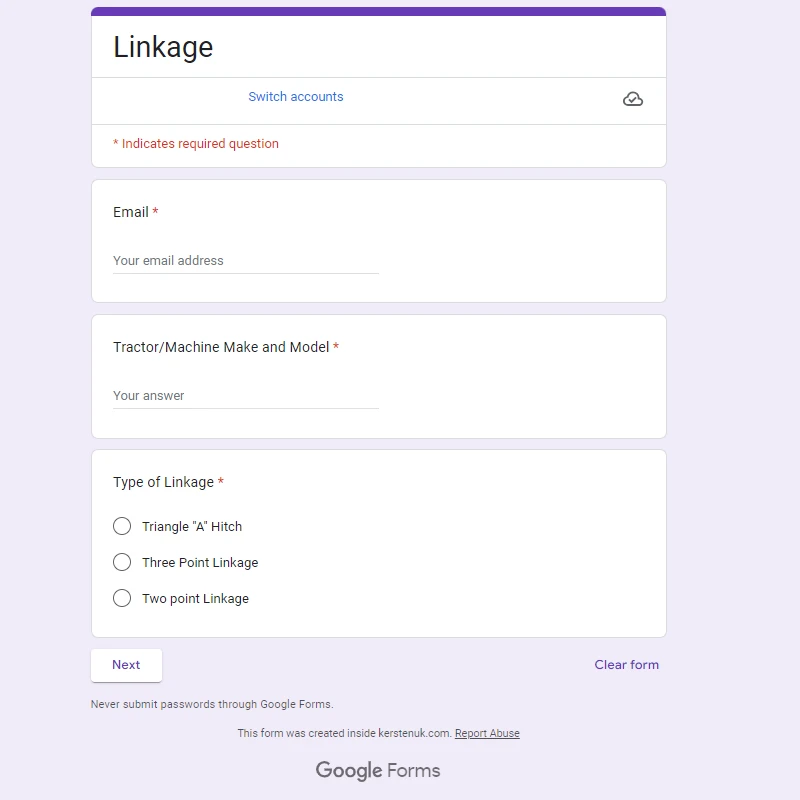
Task: Click the Indicates required question notice
Action: [196, 144]
